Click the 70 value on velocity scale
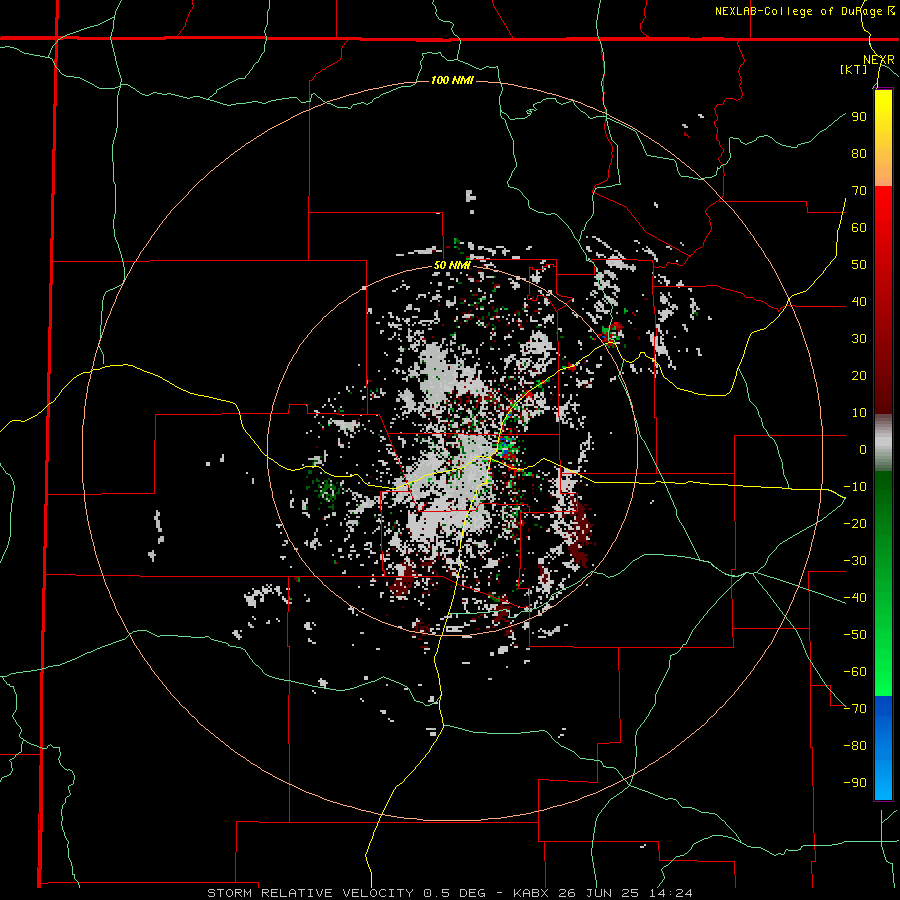The image size is (900, 900). click(x=859, y=191)
